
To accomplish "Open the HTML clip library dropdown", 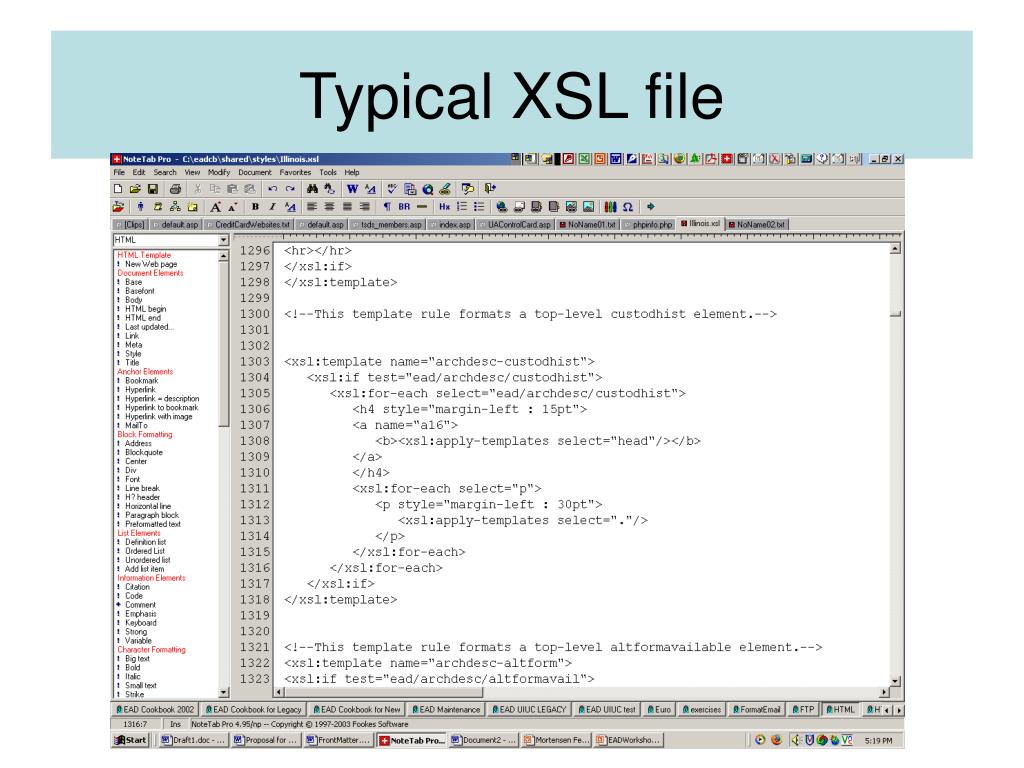I will [x=223, y=240].
